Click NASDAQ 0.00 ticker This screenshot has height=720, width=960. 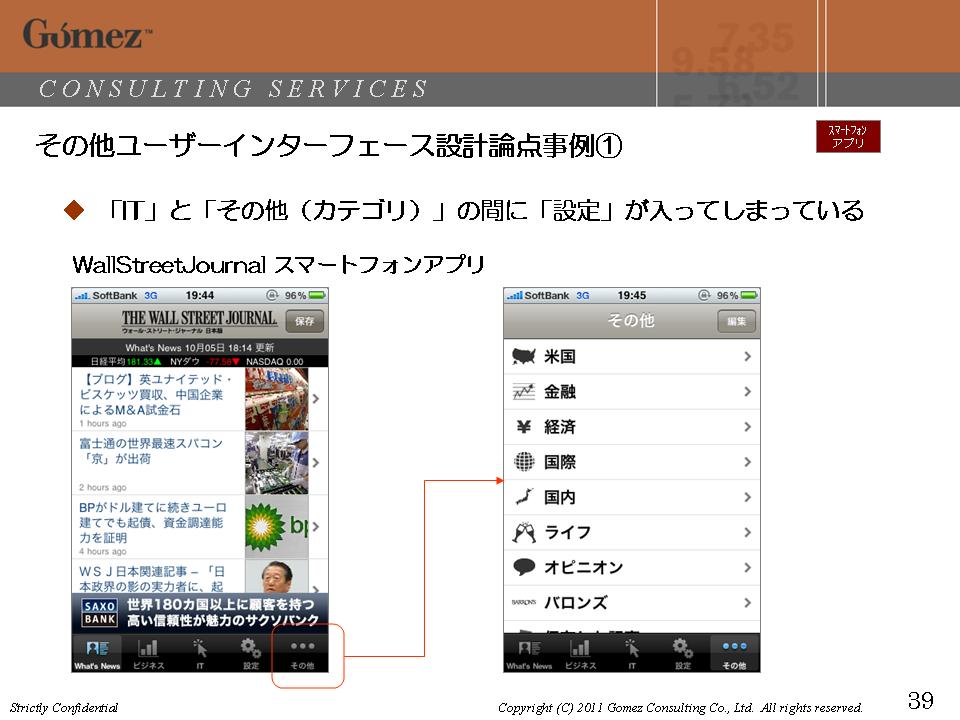[274, 361]
